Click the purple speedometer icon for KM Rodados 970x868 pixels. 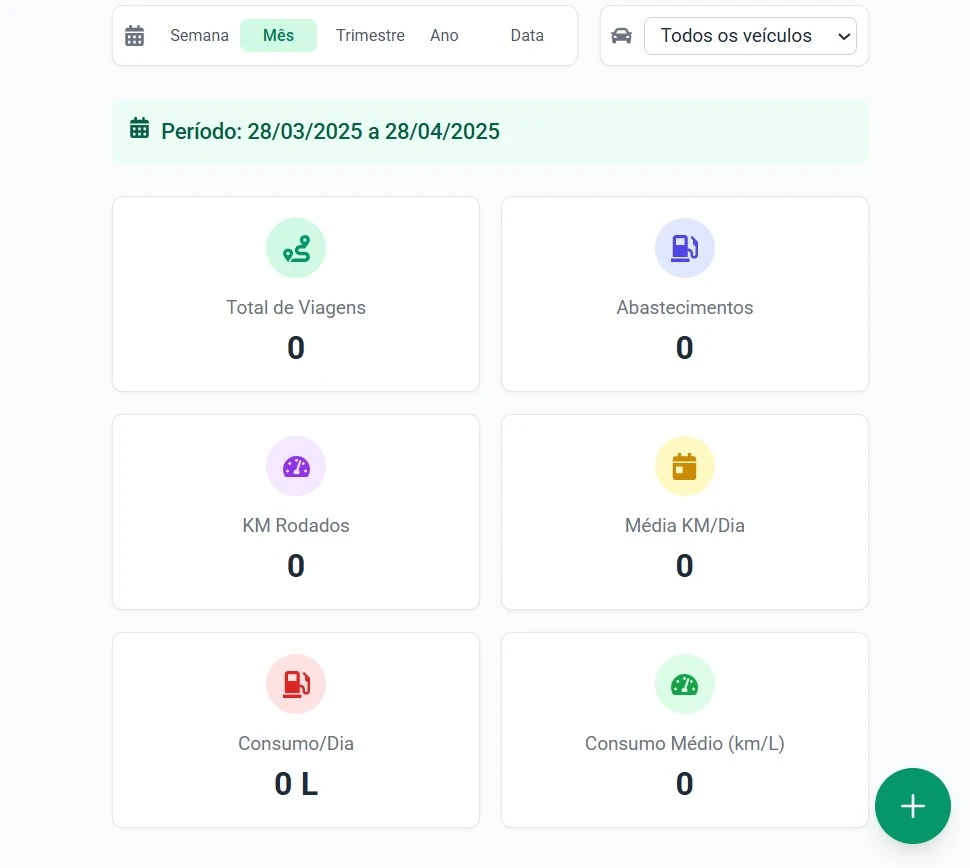[296, 466]
